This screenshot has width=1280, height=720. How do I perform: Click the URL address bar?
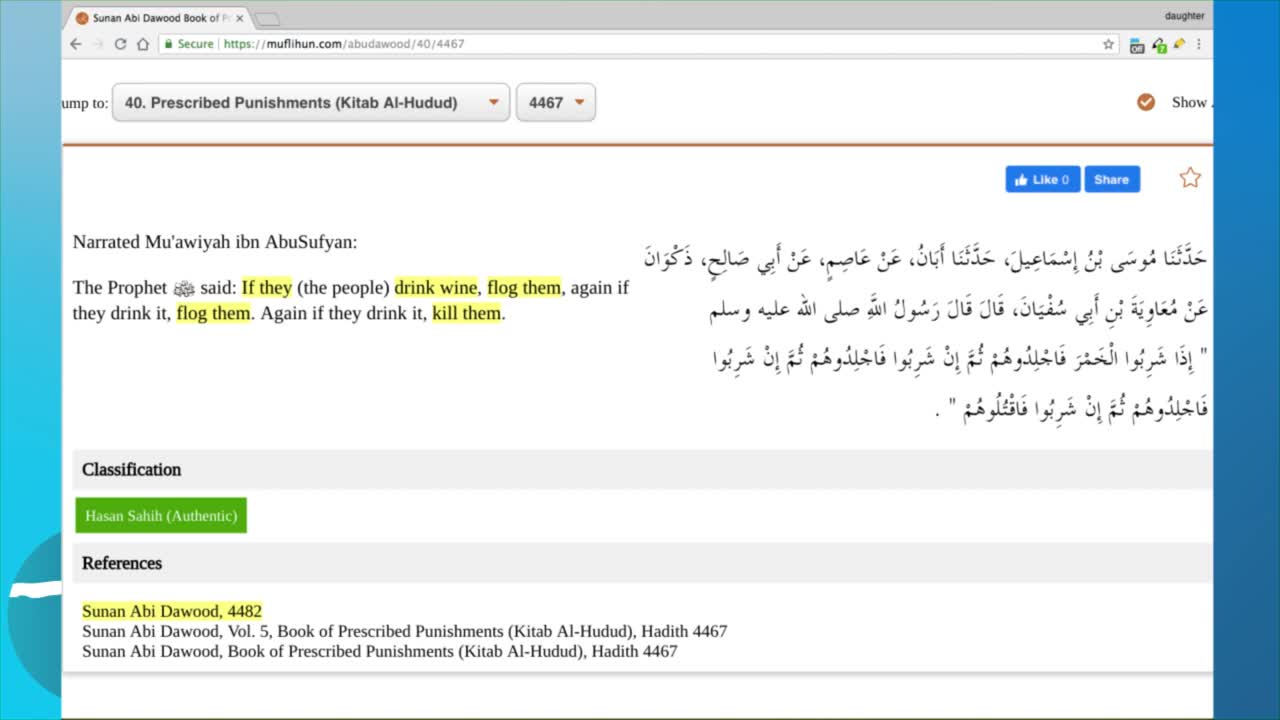tap(640, 44)
